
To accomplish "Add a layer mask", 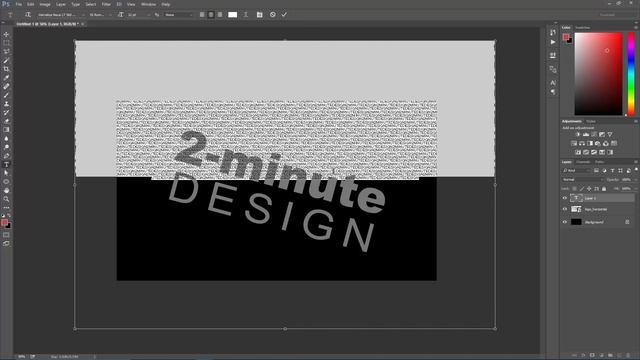I will (592, 356).
